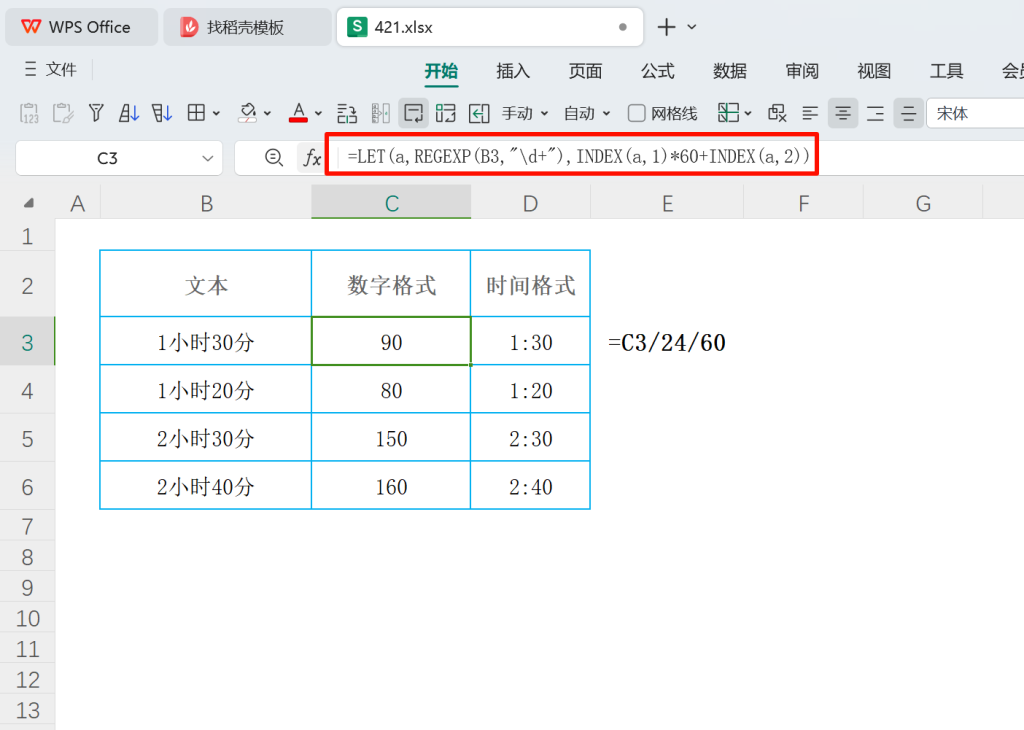
Task: Open the Name Box C3 dropdown arrow
Action: pyautogui.click(x=208, y=159)
